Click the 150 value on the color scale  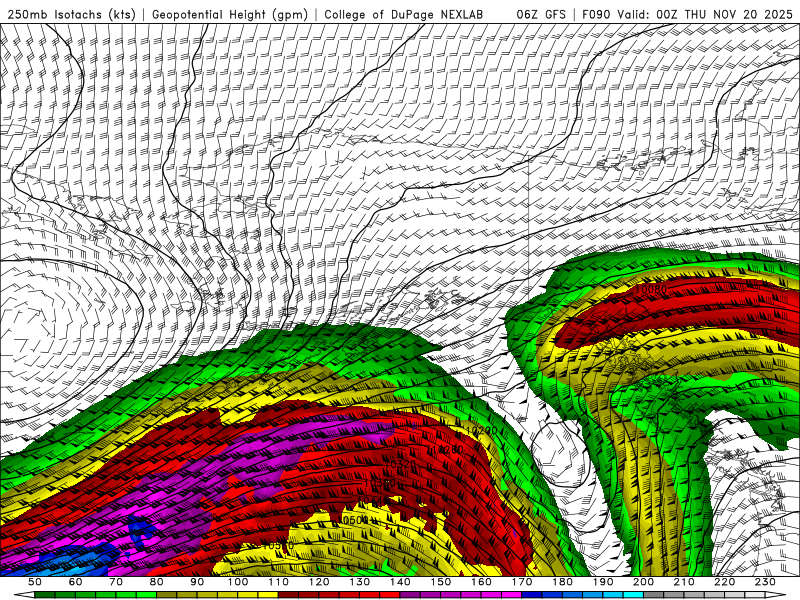pos(441,582)
